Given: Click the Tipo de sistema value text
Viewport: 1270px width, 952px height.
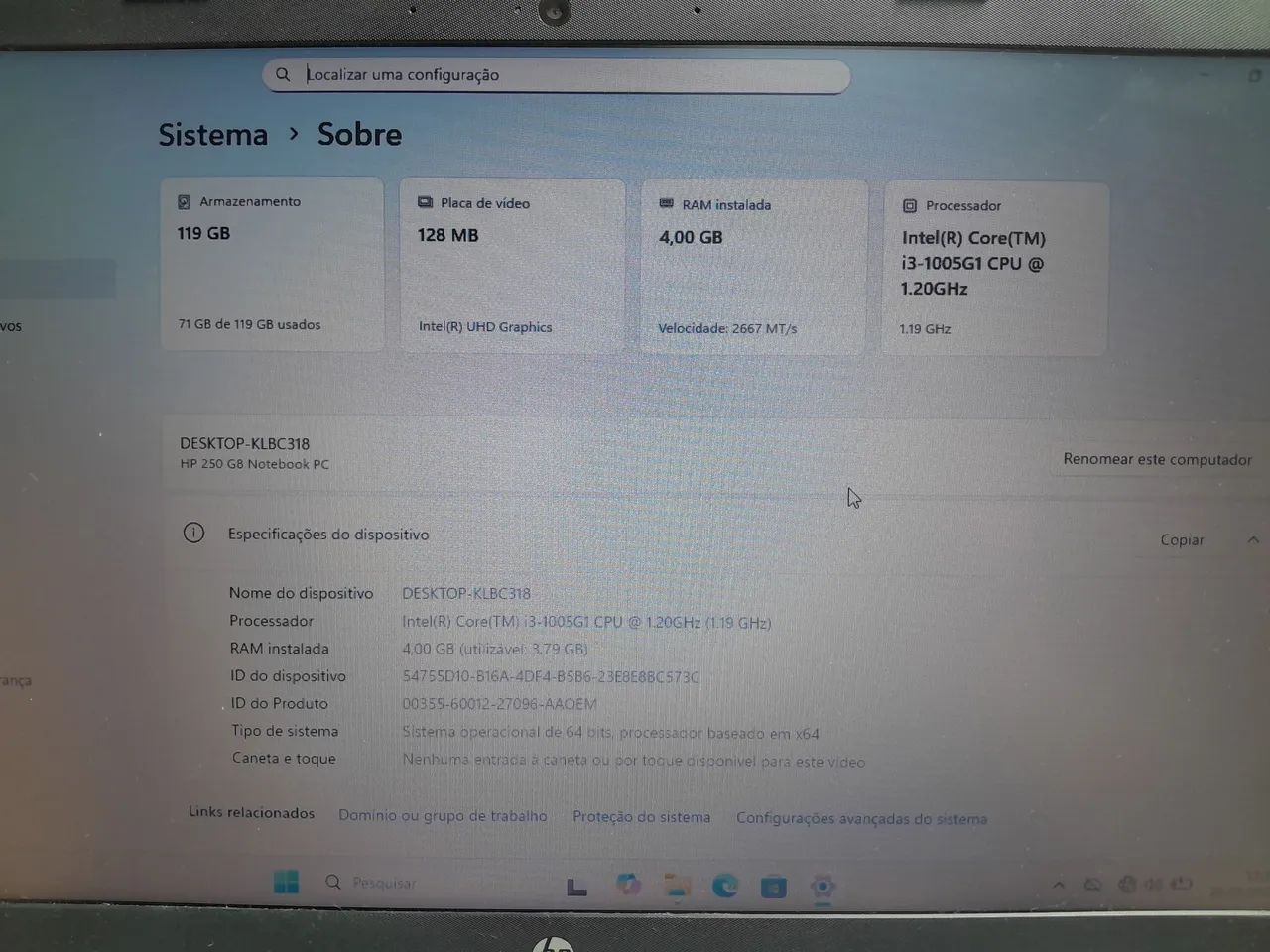Looking at the screenshot, I should [610, 733].
